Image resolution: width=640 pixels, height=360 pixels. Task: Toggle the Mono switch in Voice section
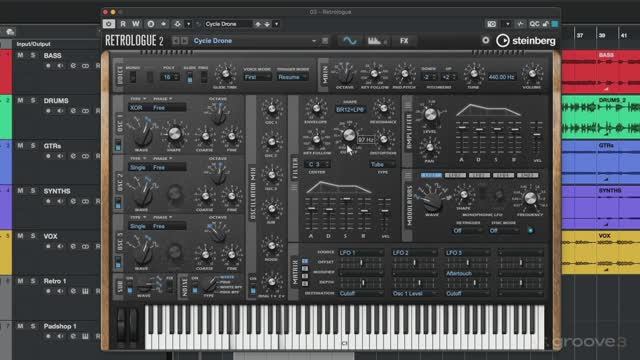coord(133,77)
